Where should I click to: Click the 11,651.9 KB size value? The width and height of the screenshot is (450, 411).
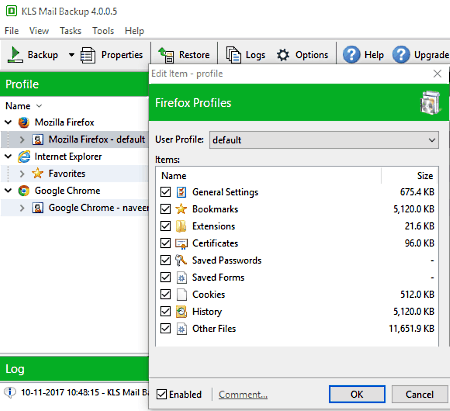[411, 329]
